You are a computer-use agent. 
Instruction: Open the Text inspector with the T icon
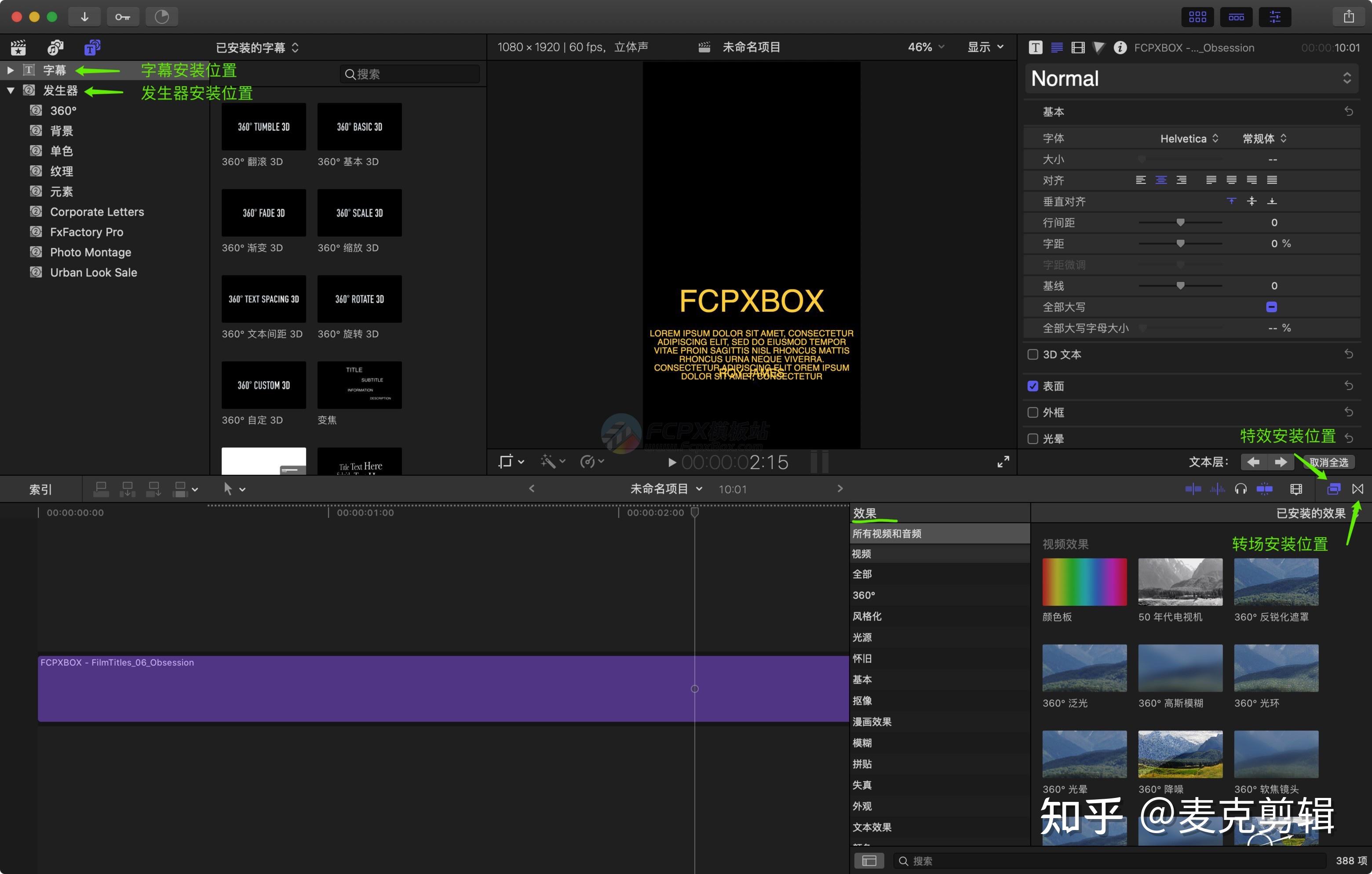[1035, 47]
